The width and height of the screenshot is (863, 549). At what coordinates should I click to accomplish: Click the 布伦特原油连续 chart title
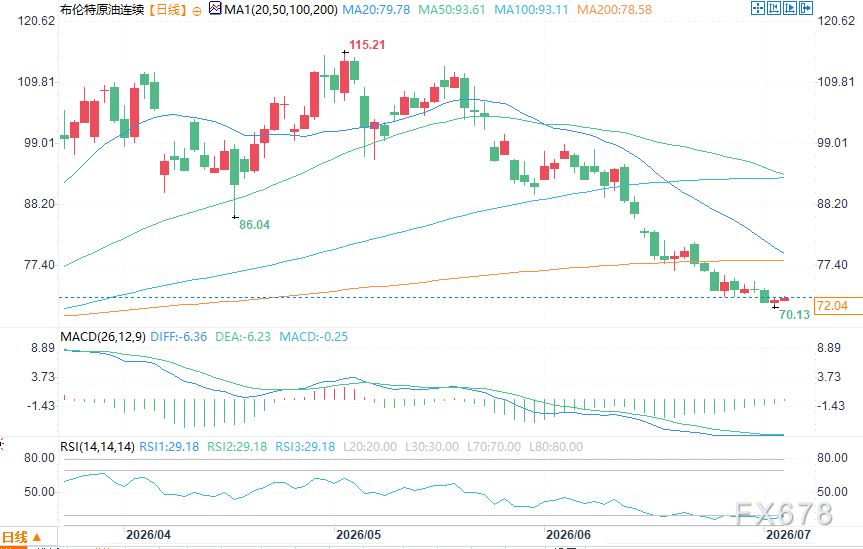tap(102, 9)
